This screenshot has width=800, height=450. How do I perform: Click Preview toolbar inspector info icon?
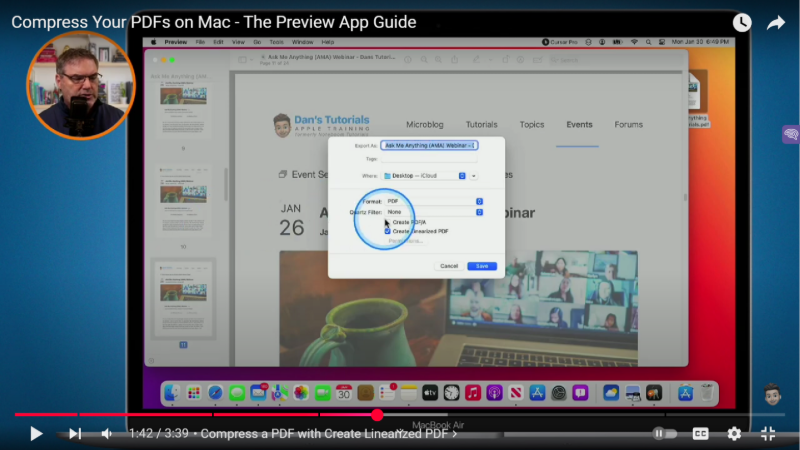[x=408, y=60]
